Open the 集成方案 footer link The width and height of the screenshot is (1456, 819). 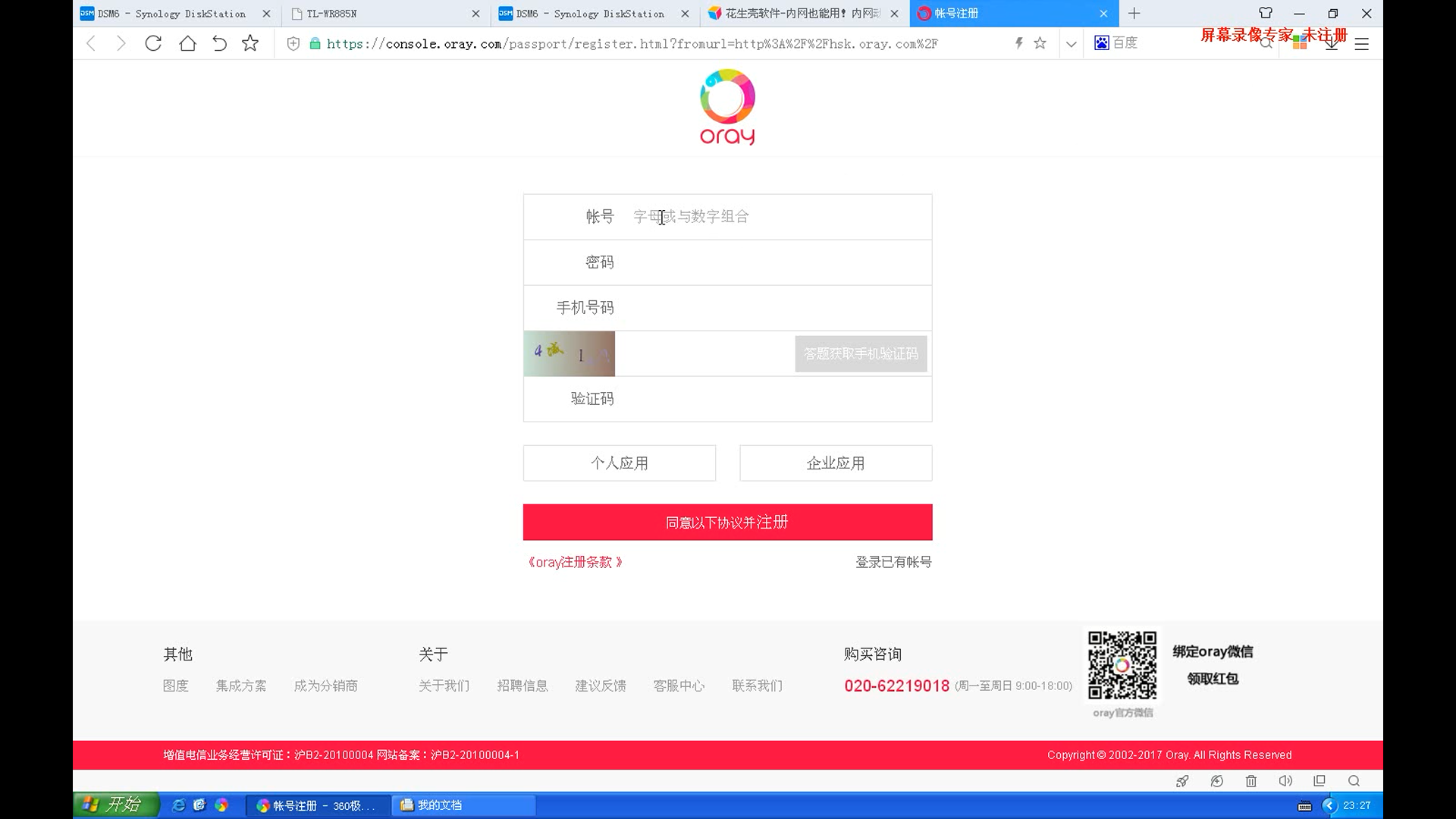tap(241, 686)
